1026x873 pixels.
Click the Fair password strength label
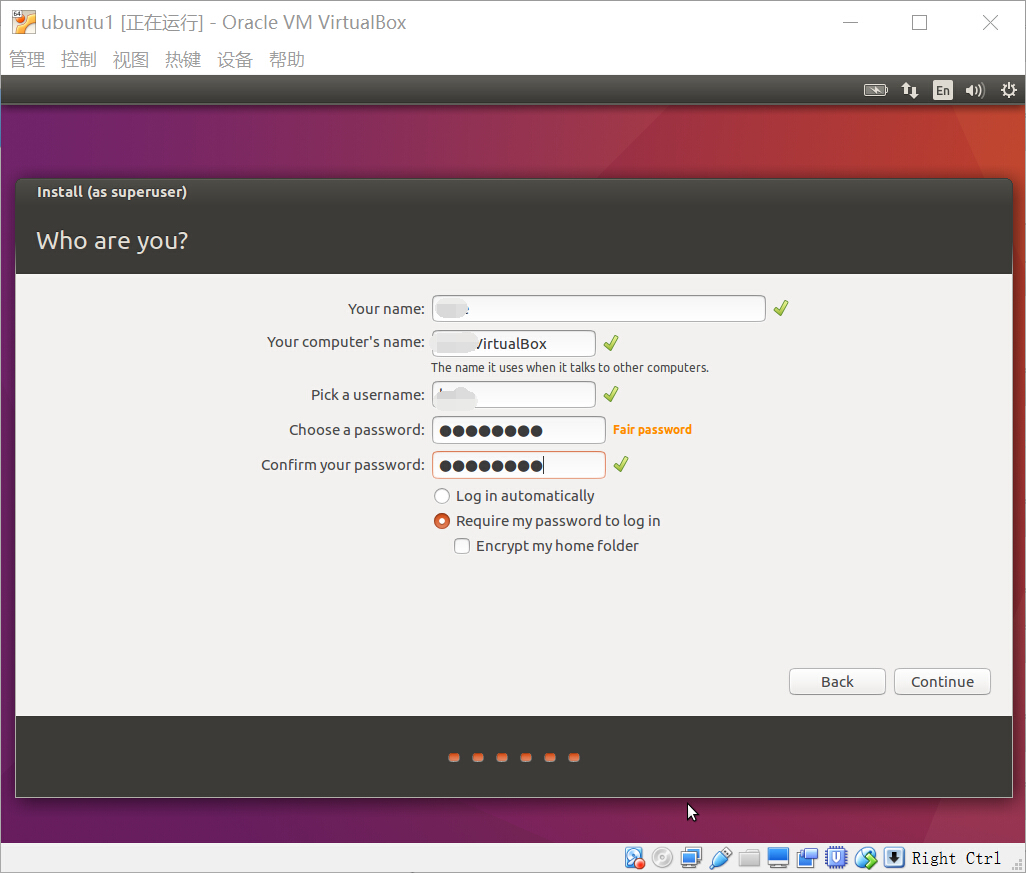tap(652, 430)
